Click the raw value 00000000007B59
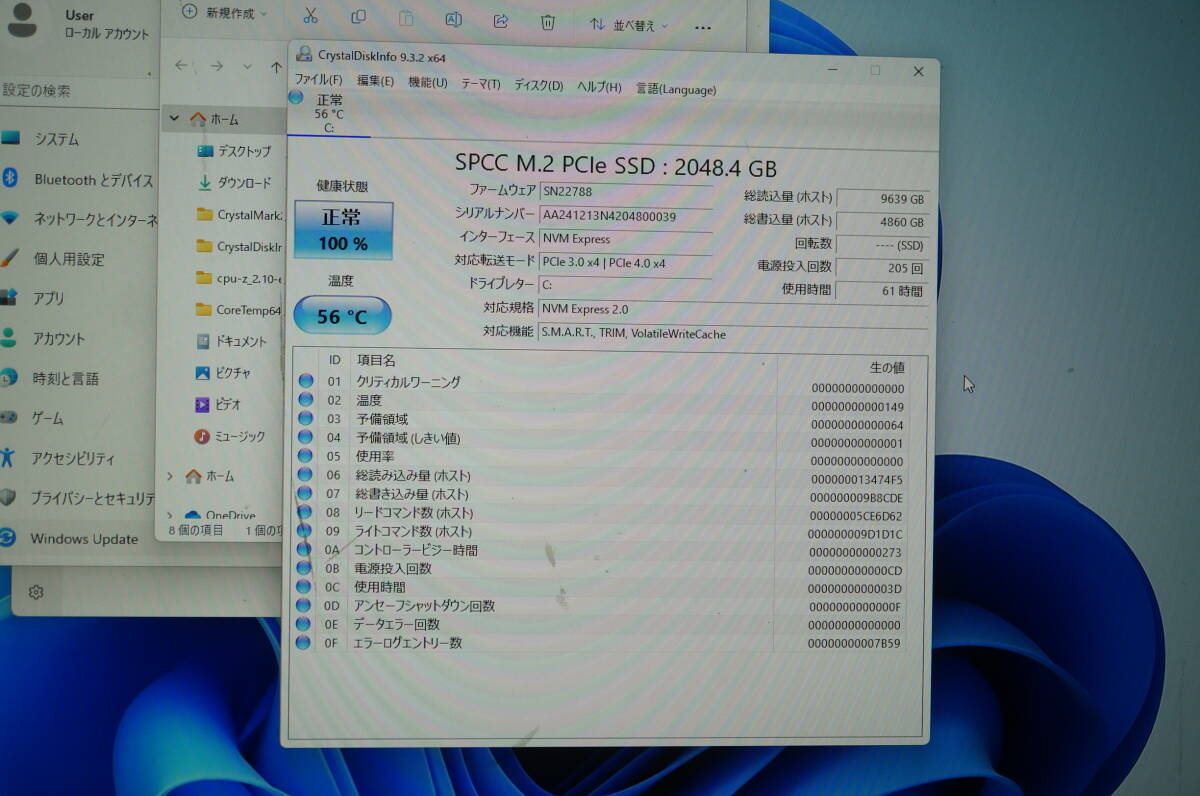1200x796 pixels. click(x=854, y=644)
